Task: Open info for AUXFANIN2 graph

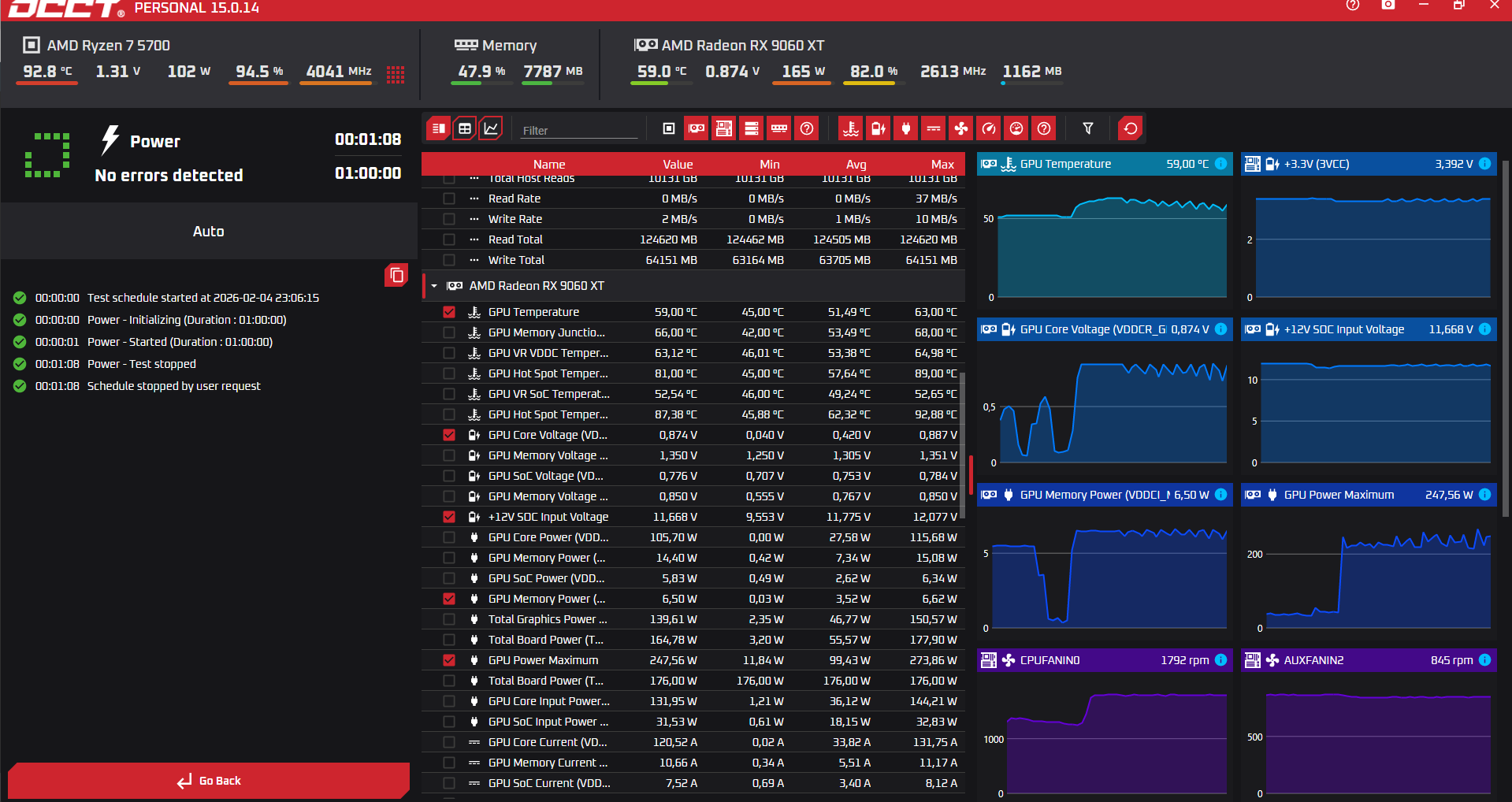Action: pos(1484,660)
